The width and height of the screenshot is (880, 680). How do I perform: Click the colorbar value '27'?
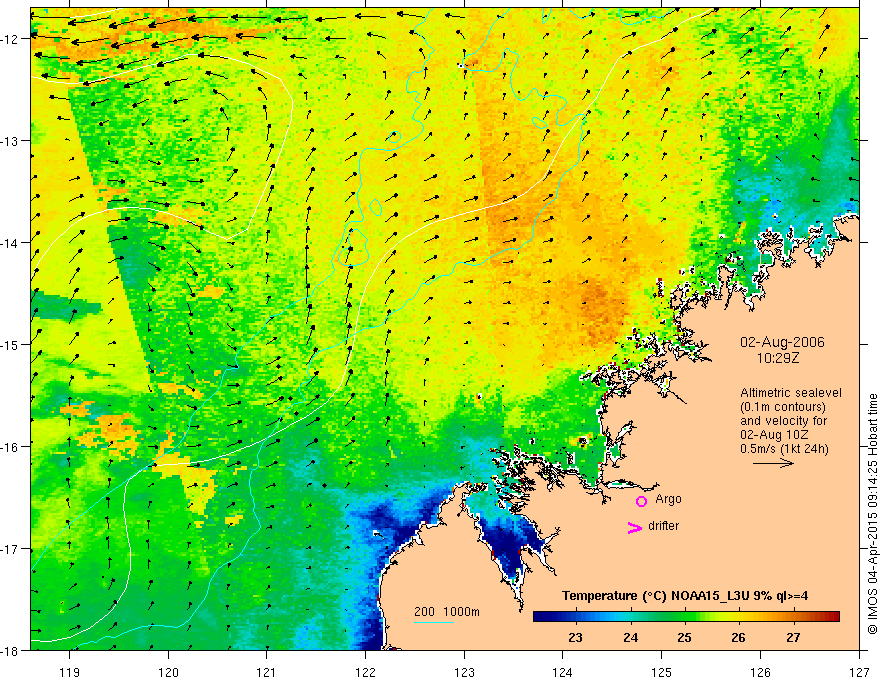(x=793, y=638)
